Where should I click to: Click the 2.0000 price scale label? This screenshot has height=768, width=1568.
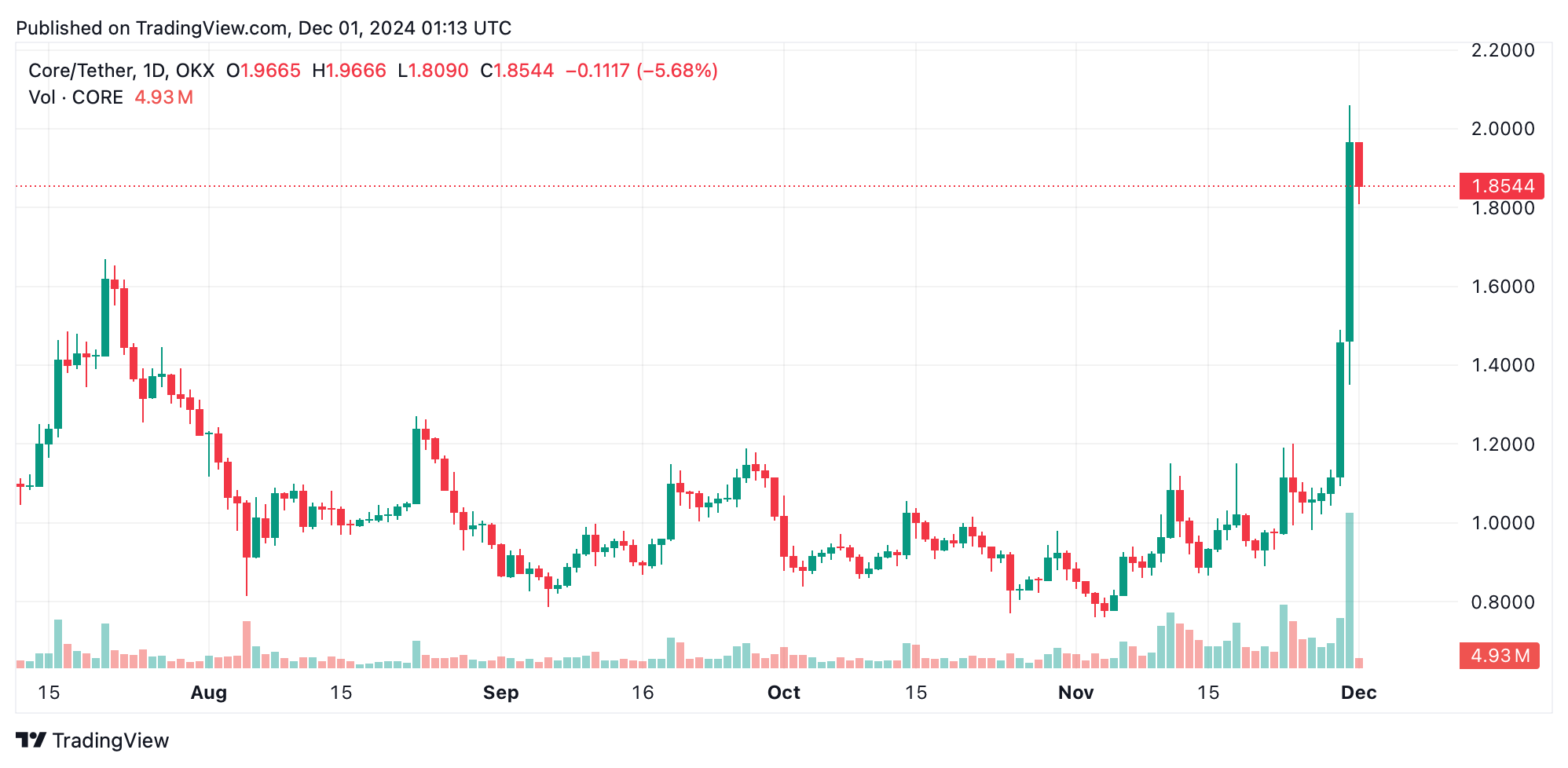[x=1503, y=129]
